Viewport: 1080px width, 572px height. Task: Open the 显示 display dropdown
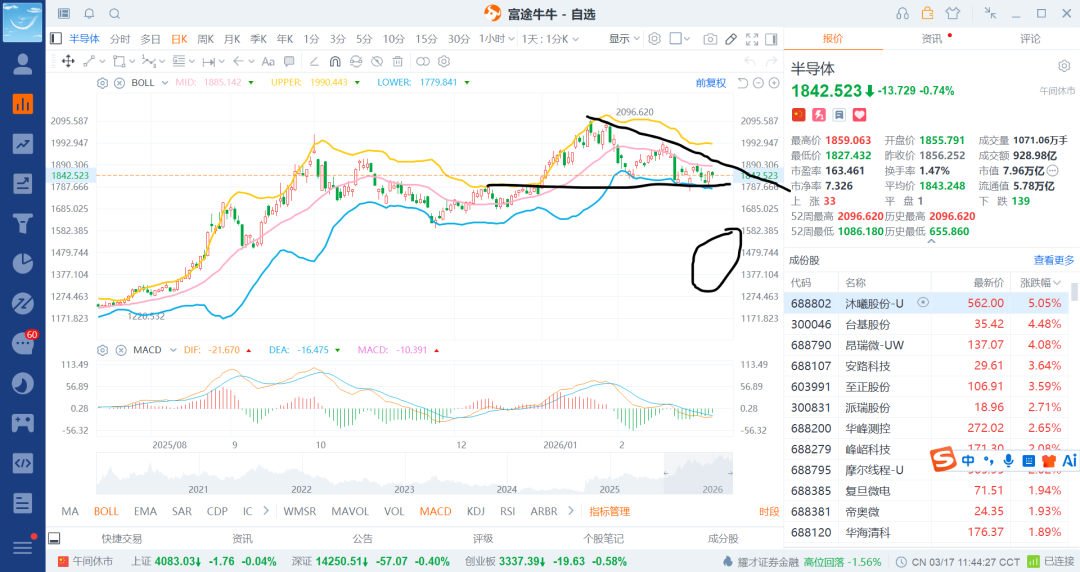point(624,39)
